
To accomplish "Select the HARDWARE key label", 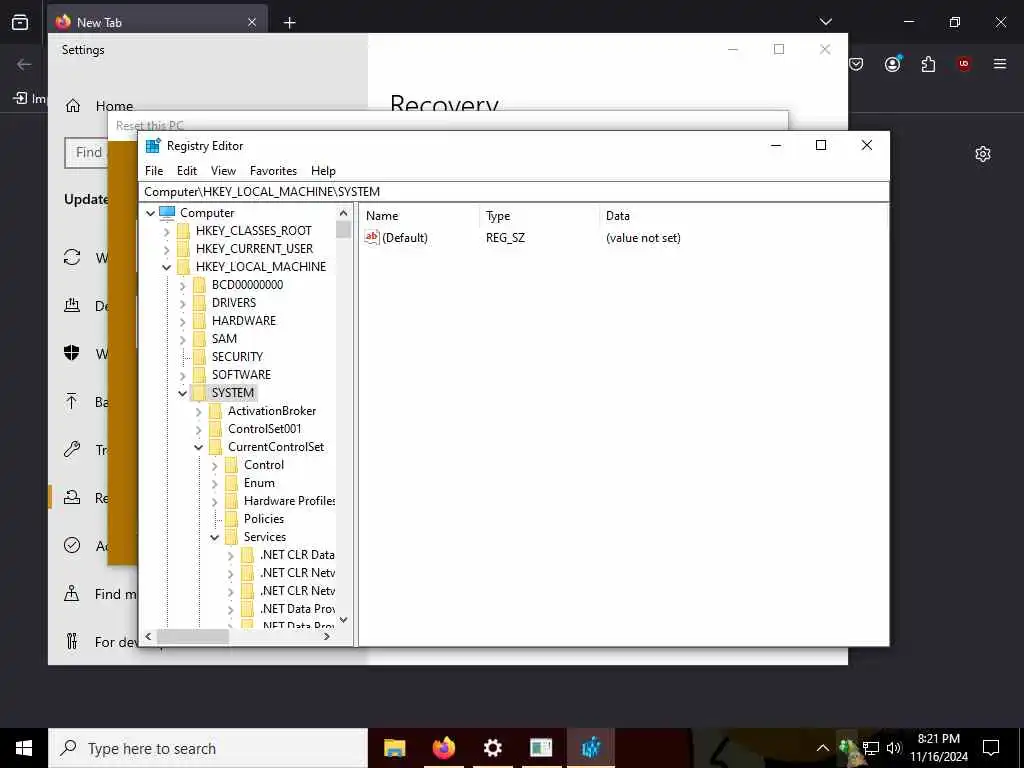I will point(244,321).
